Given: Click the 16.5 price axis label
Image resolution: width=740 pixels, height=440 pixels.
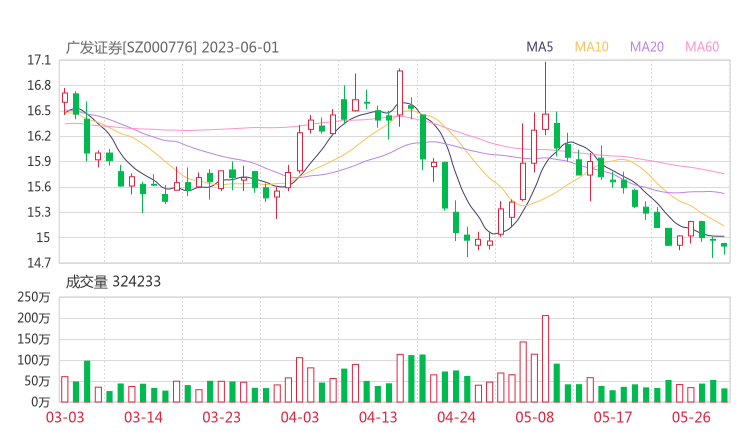Looking at the screenshot, I should point(39,111).
